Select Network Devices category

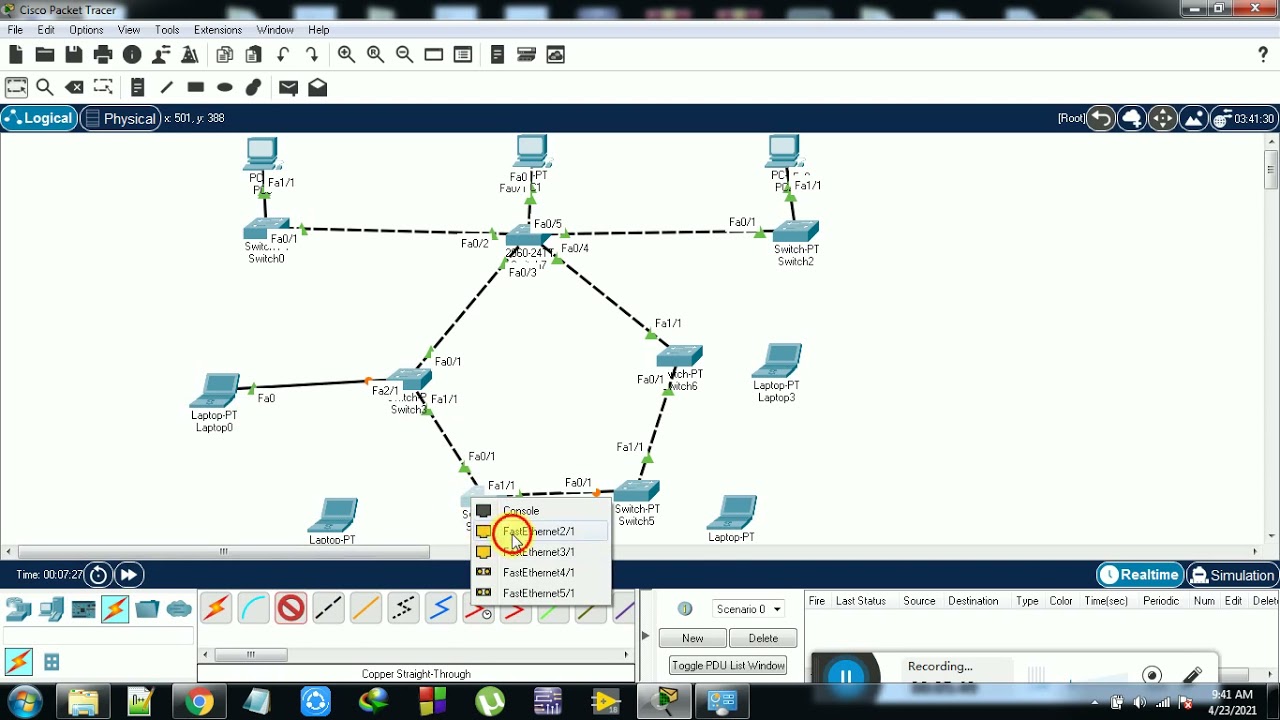pyautogui.click(x=19, y=609)
